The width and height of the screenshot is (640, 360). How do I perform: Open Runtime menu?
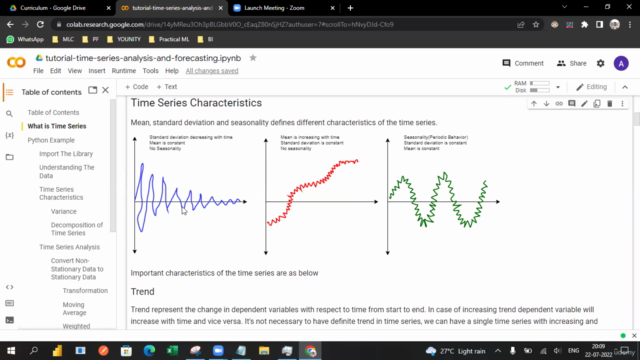tap(124, 71)
